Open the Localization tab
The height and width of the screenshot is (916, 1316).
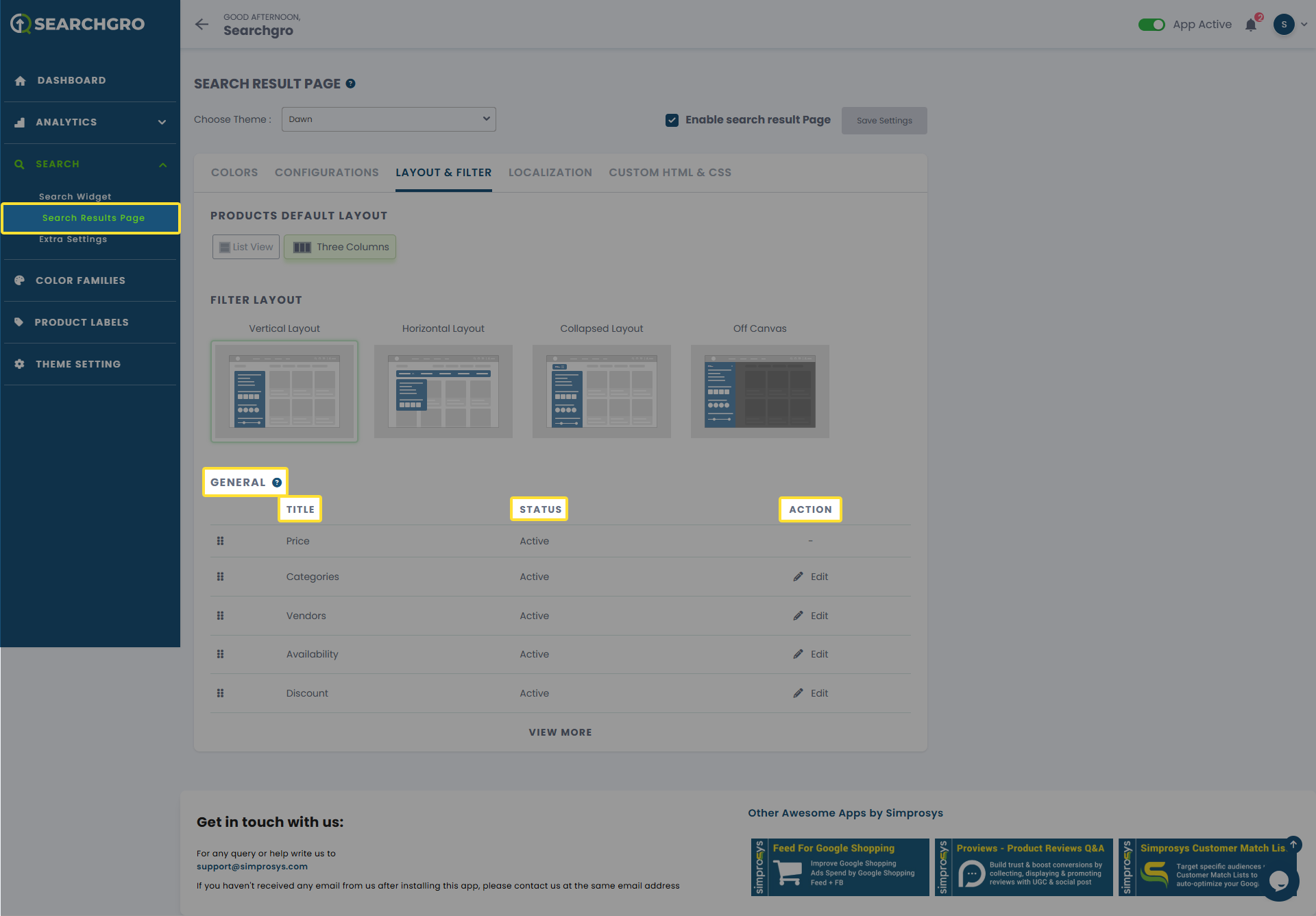(x=550, y=173)
